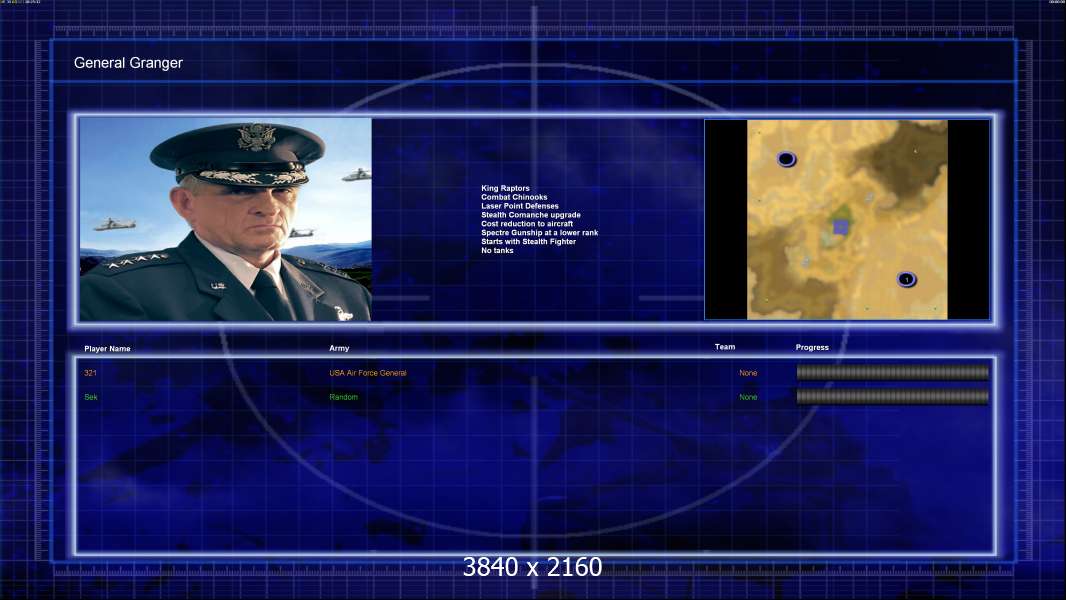Click the General Granger title text
Viewport: 1066px width, 600px height.
[128, 63]
